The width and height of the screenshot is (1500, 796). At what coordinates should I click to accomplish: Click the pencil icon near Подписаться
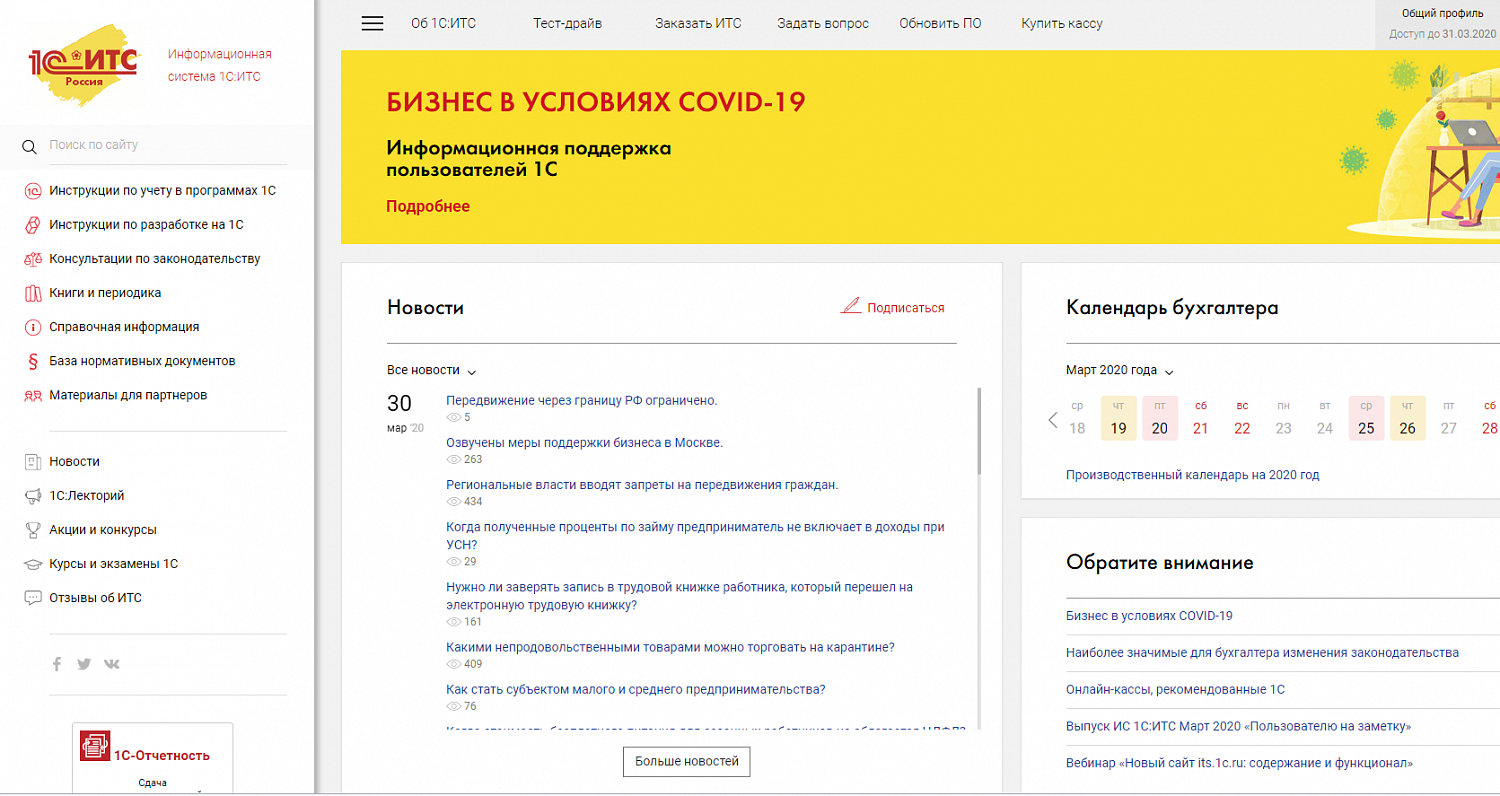[x=850, y=307]
